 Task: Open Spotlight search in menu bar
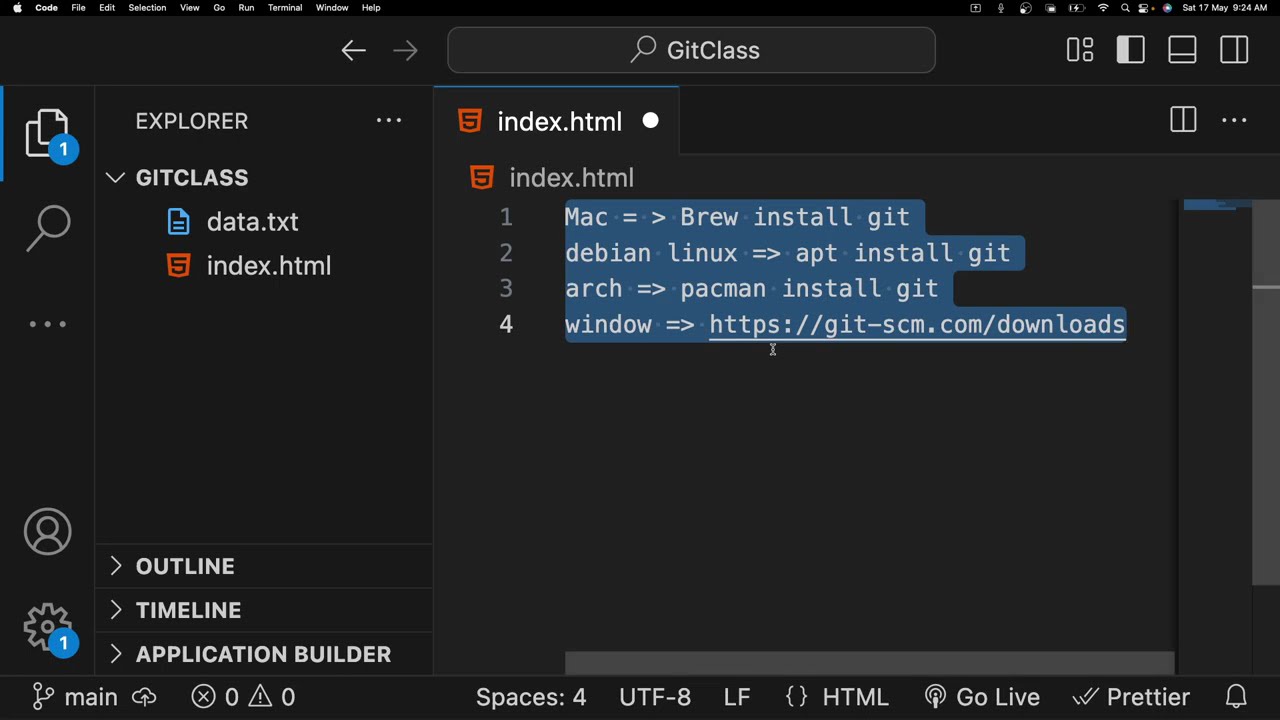click(x=1125, y=8)
